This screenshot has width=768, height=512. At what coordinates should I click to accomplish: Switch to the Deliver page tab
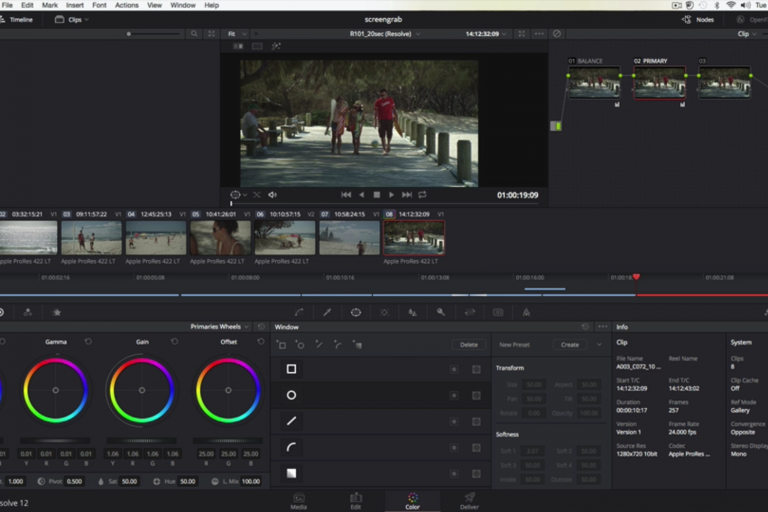(469, 501)
